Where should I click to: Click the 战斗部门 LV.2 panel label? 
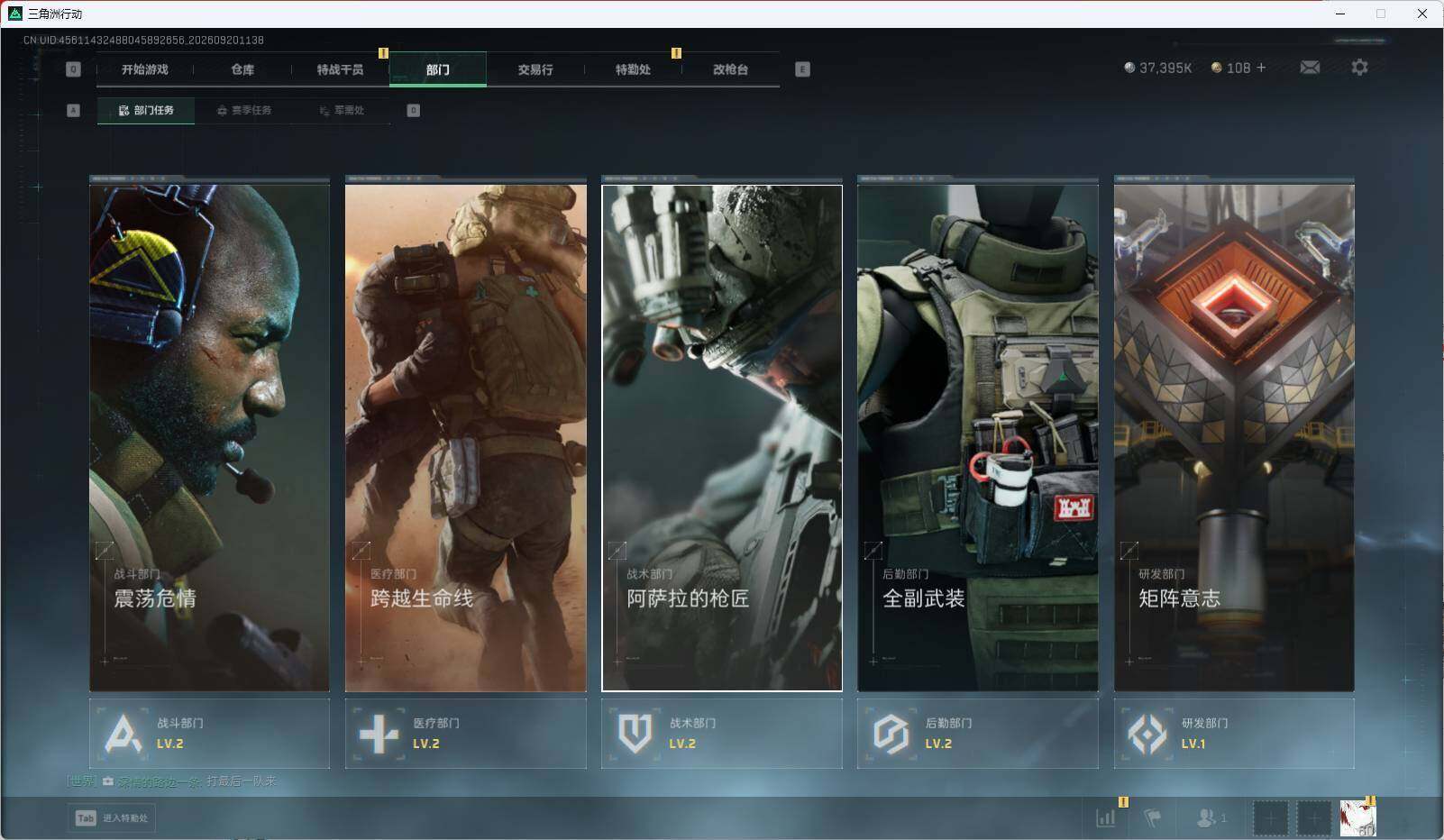[180, 734]
